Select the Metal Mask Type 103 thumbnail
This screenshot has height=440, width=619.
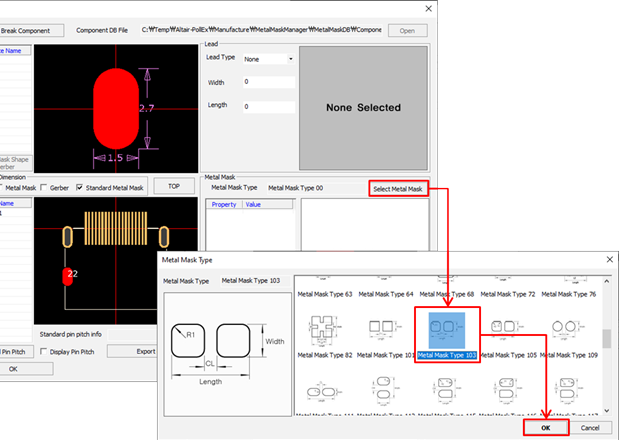tap(447, 327)
